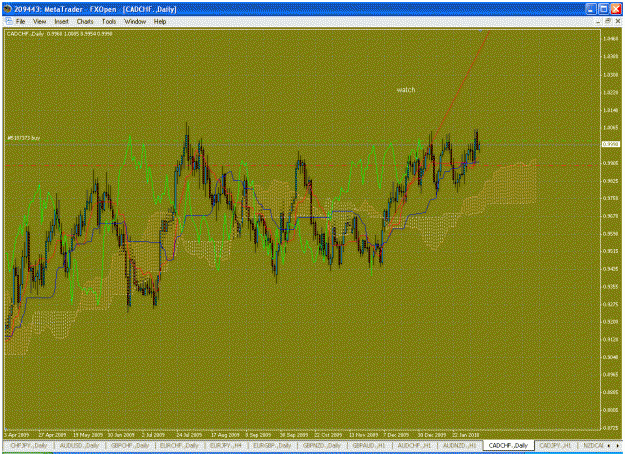The width and height of the screenshot is (625, 454).
Task: Open the Window menu
Action: (135, 22)
